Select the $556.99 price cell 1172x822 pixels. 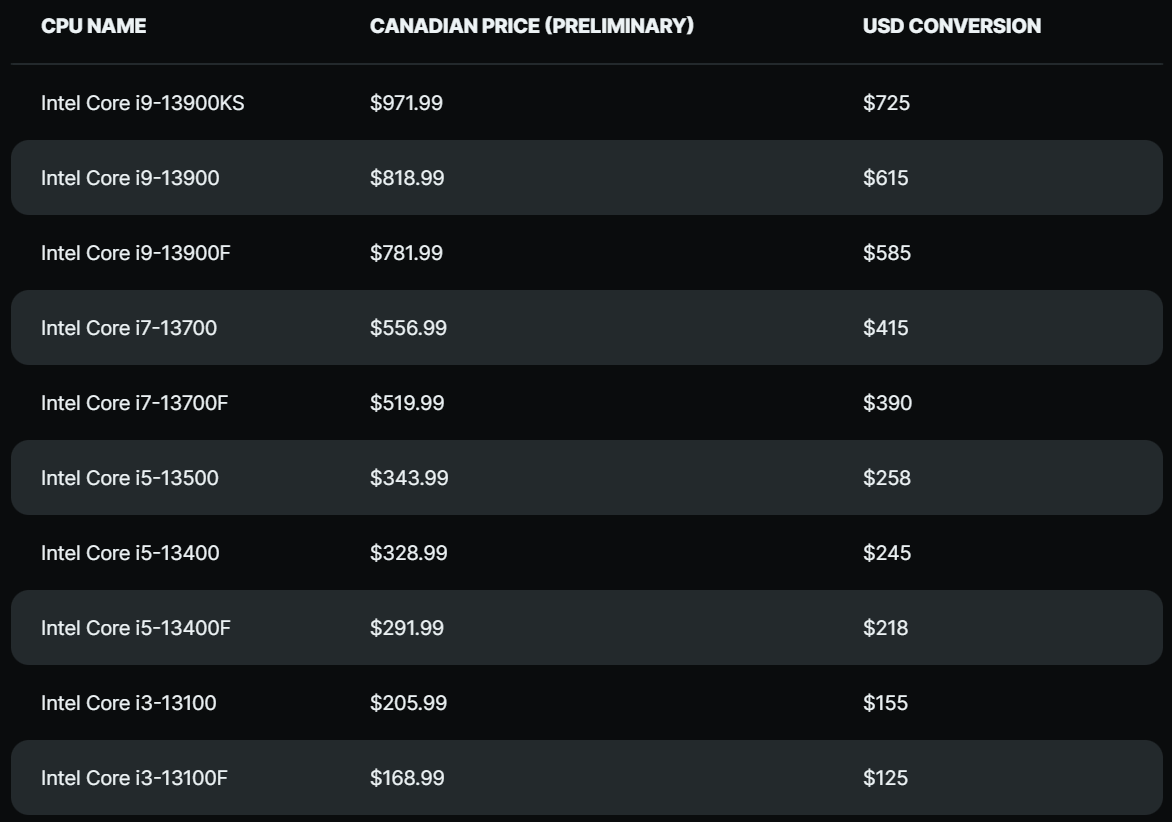(408, 328)
